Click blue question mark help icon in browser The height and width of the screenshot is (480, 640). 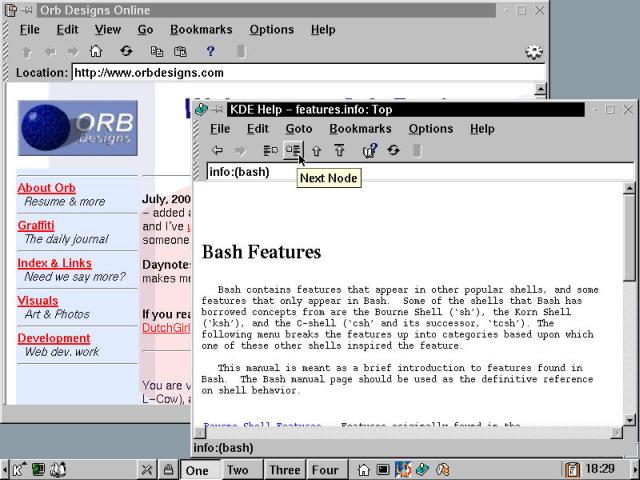tap(210, 51)
